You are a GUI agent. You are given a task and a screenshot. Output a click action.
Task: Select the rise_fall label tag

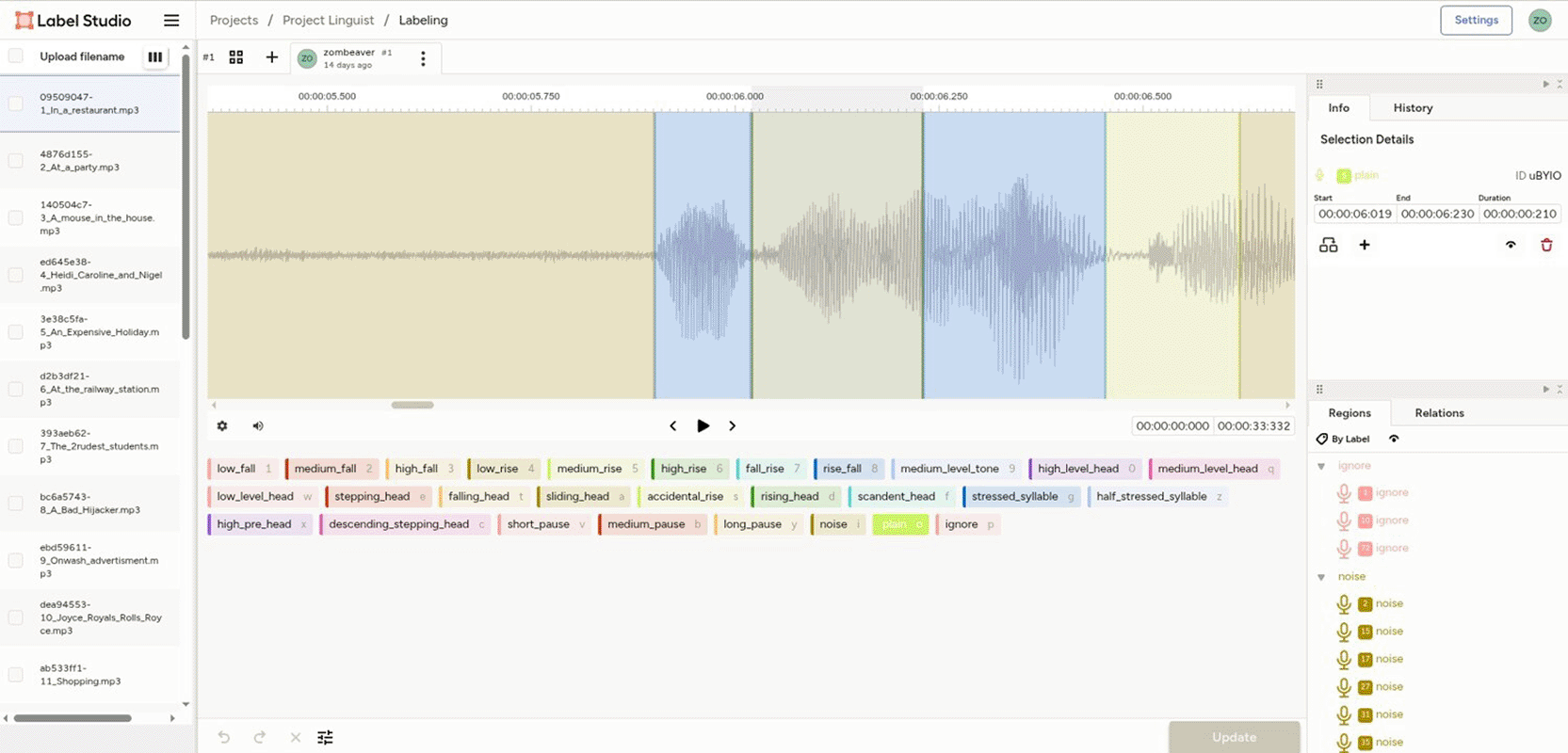pyautogui.click(x=849, y=469)
